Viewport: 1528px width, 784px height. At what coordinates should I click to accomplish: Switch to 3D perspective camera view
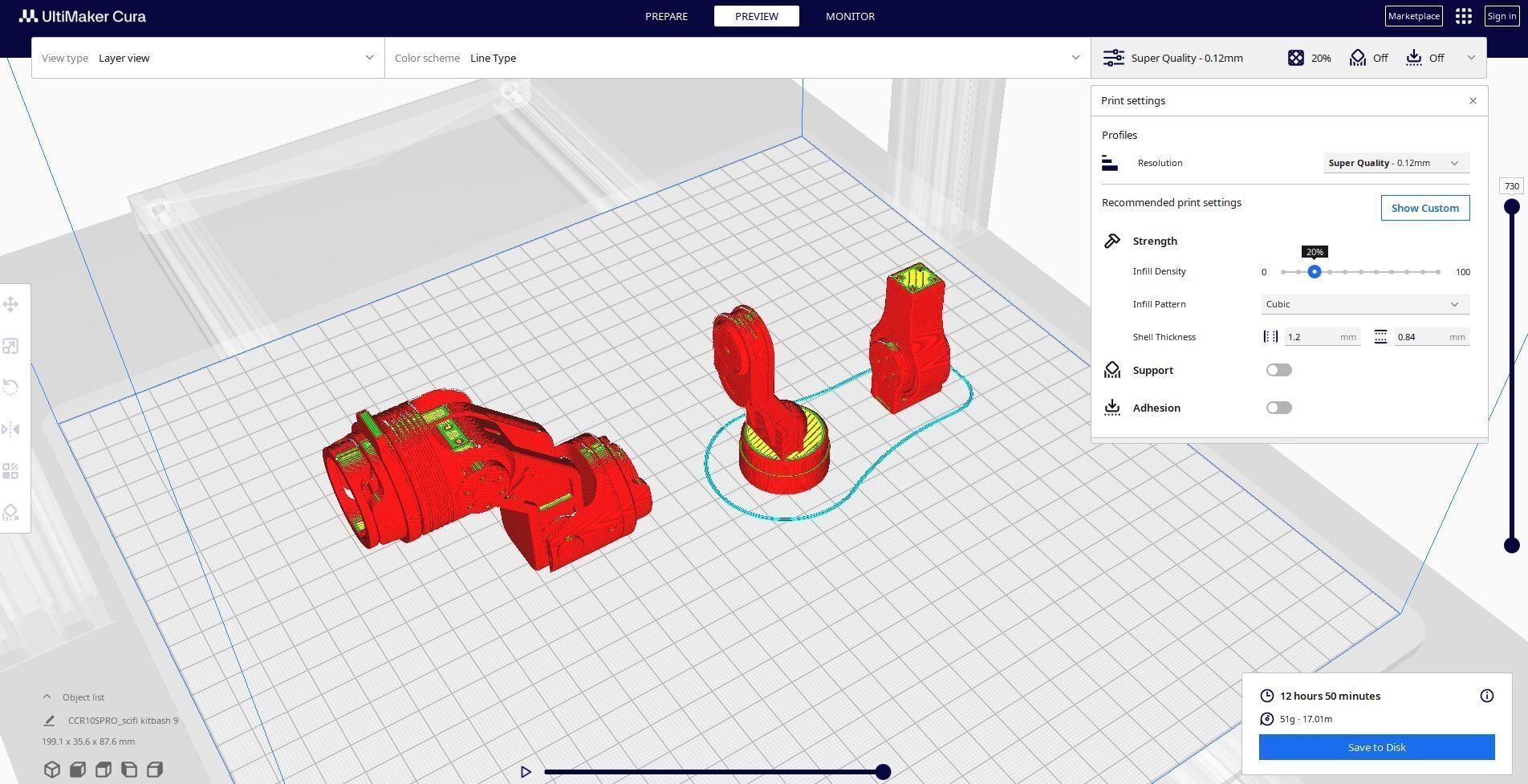[52, 770]
